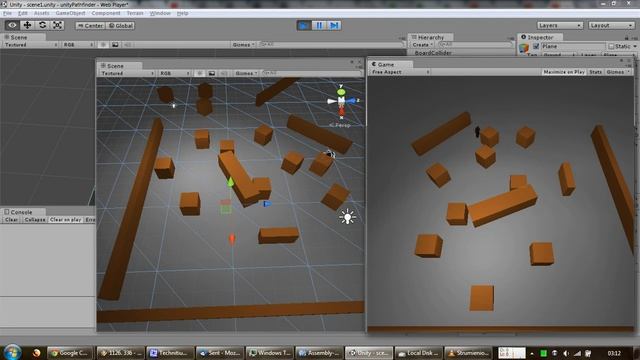Click the camera gizmo icon in the Scene view
The image size is (640, 360).
click(330, 154)
